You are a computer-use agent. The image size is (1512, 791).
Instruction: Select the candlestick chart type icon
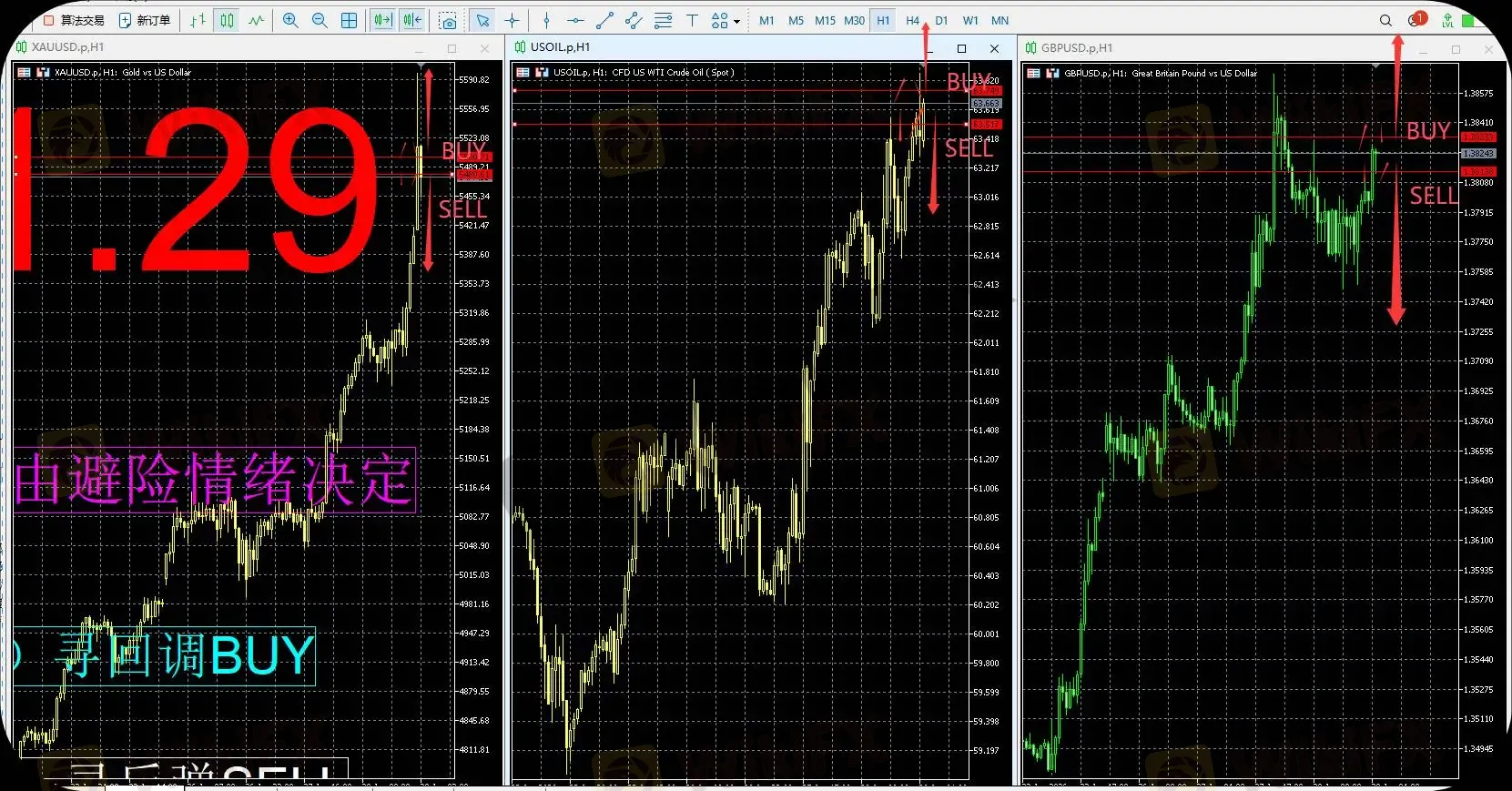point(228,20)
